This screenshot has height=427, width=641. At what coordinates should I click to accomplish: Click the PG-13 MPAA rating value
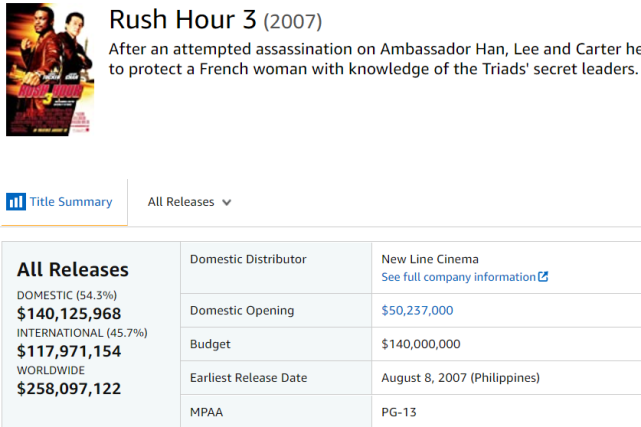click(x=401, y=411)
